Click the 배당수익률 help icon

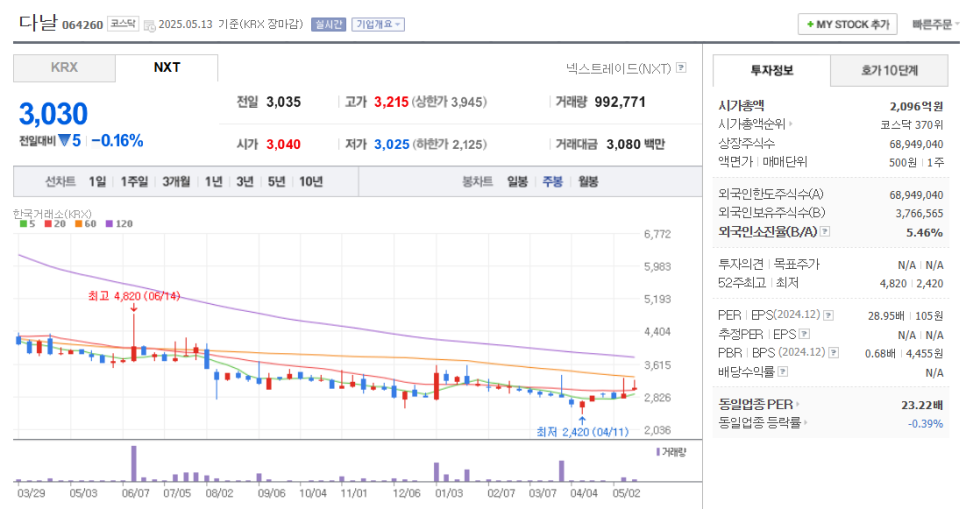[782, 372]
